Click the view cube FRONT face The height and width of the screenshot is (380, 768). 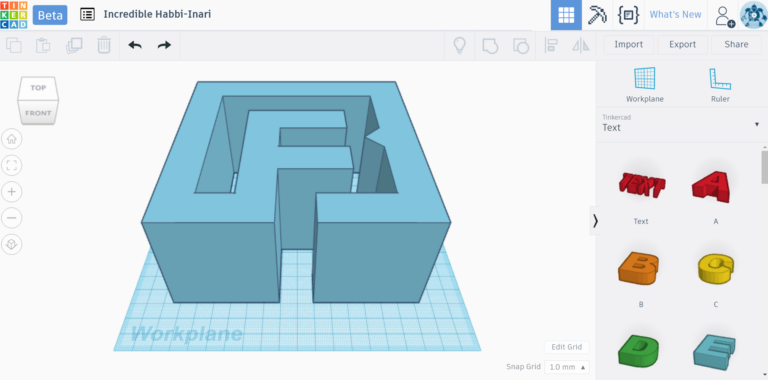[x=38, y=113]
